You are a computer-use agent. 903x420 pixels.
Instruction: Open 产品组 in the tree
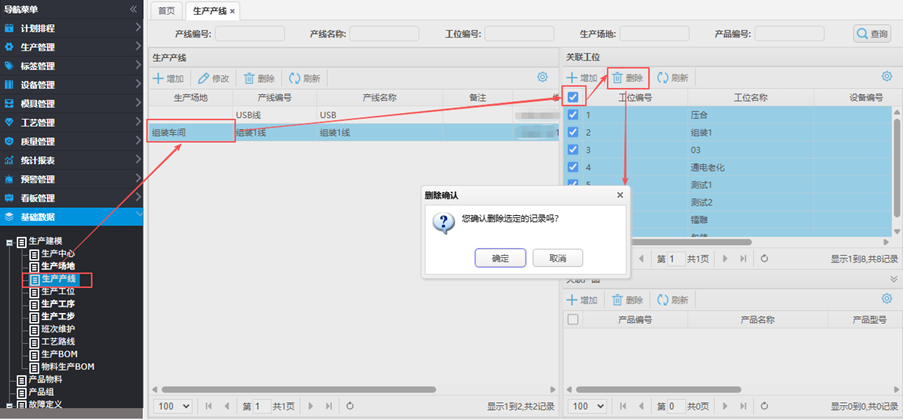(x=41, y=392)
